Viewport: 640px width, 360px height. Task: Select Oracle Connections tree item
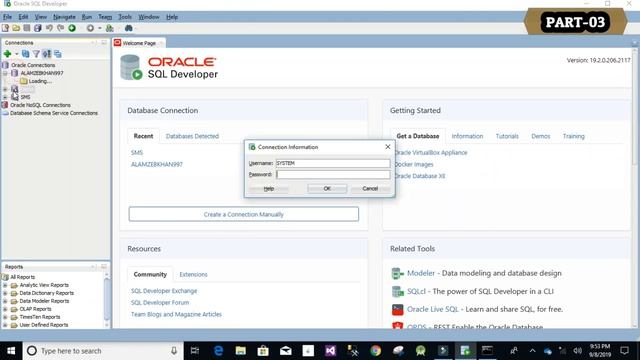[33, 65]
